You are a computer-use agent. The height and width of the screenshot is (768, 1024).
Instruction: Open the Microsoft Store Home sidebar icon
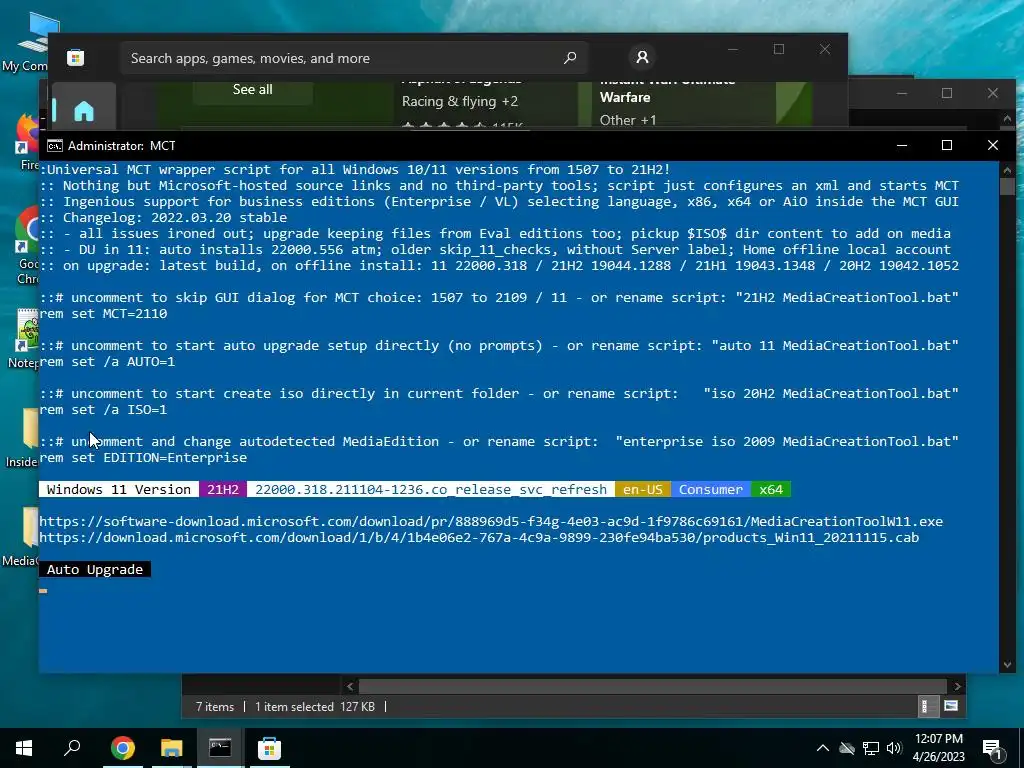click(84, 112)
